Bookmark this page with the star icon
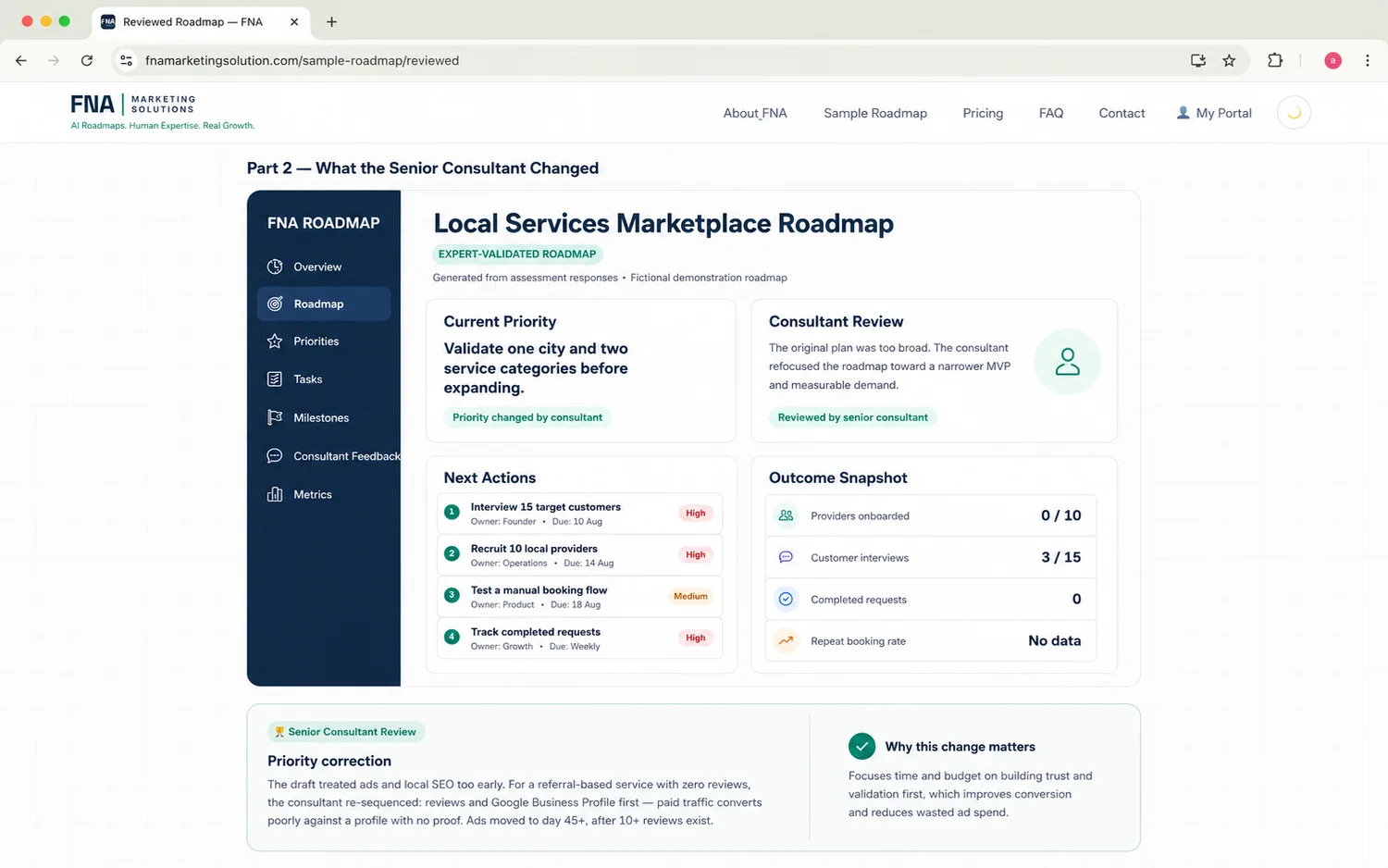The height and width of the screenshot is (868, 1388). tap(1229, 60)
